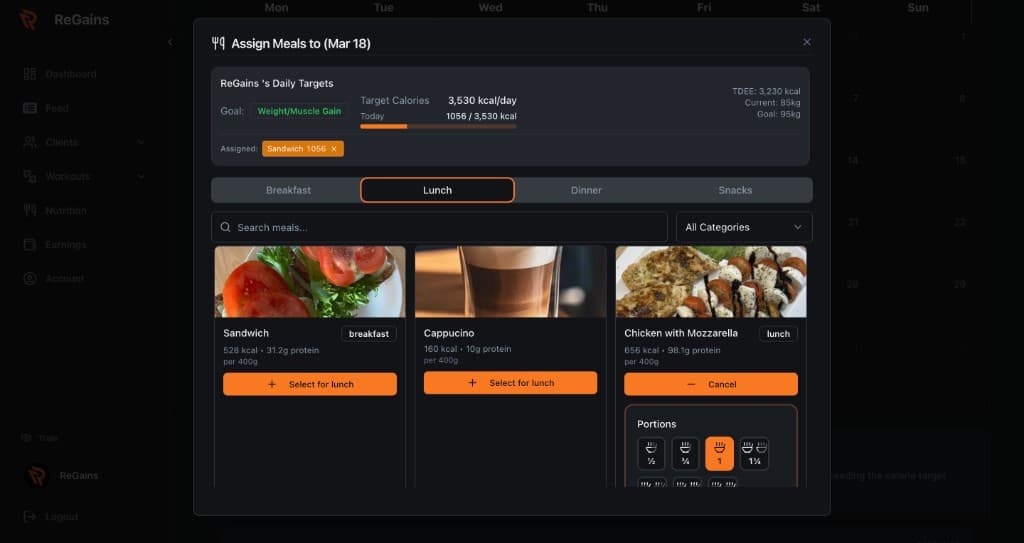Open Account via its sidebar icon

click(28, 279)
